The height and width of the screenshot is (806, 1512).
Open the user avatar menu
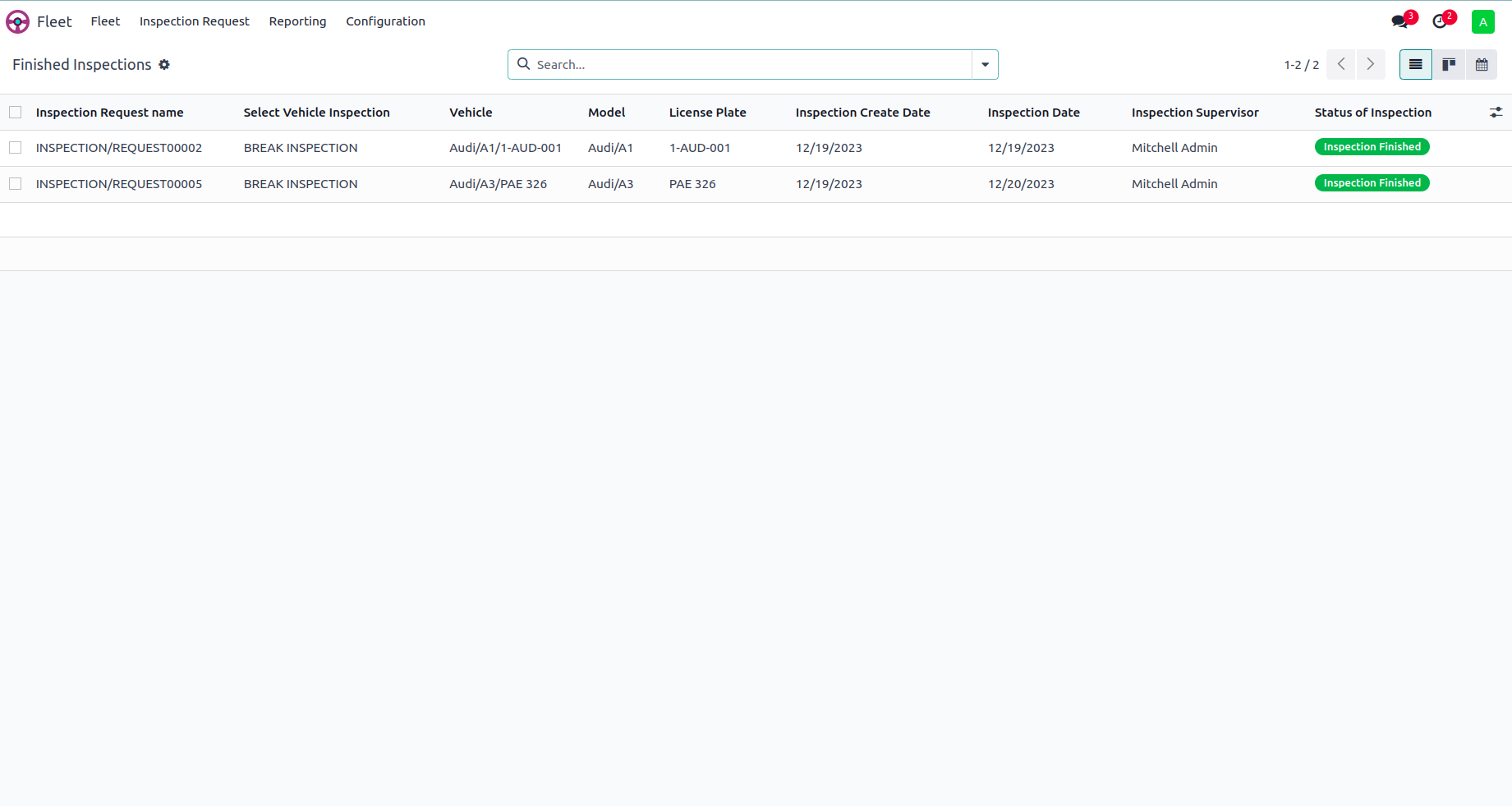coord(1483,22)
